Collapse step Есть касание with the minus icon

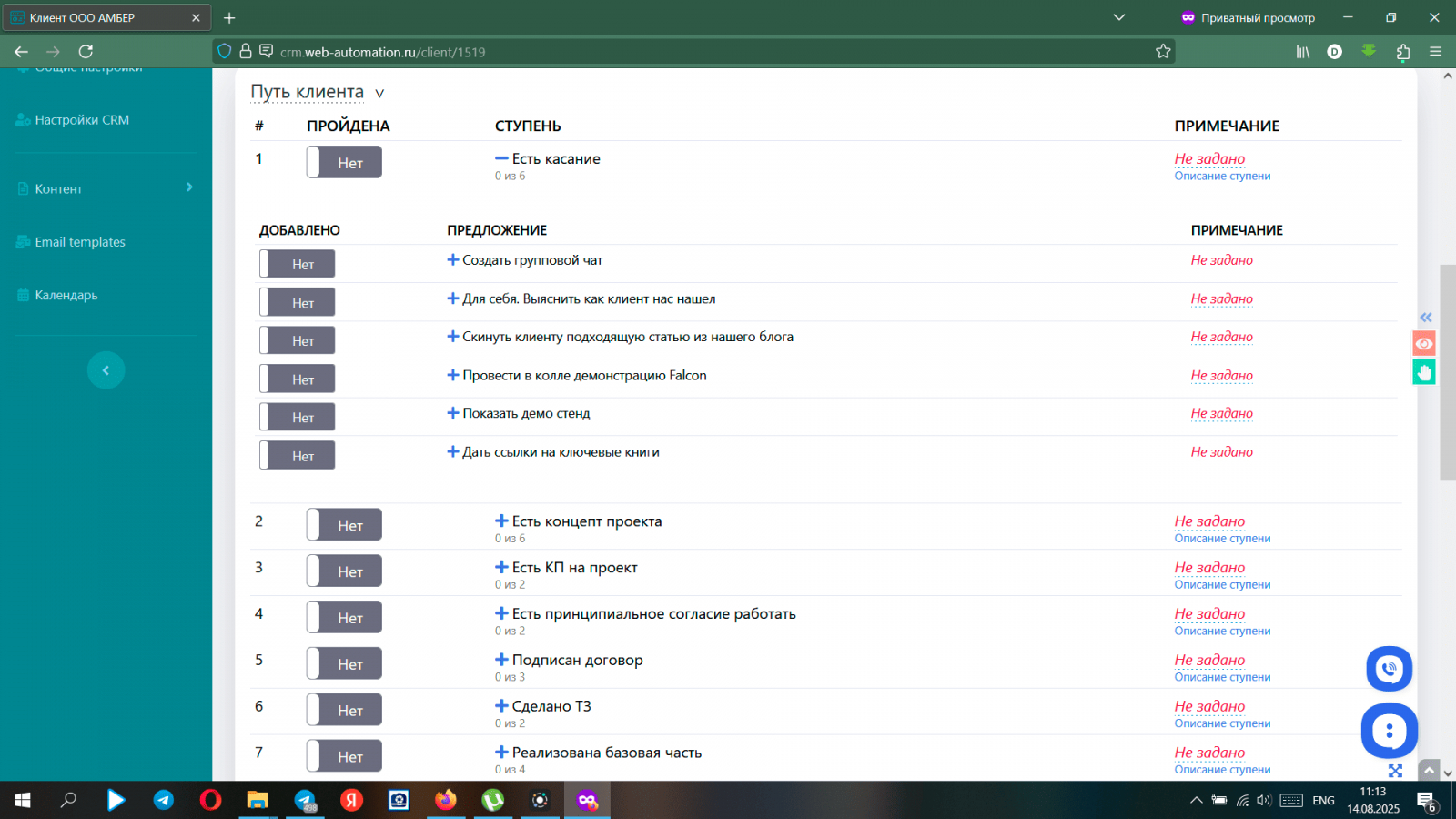tap(501, 158)
